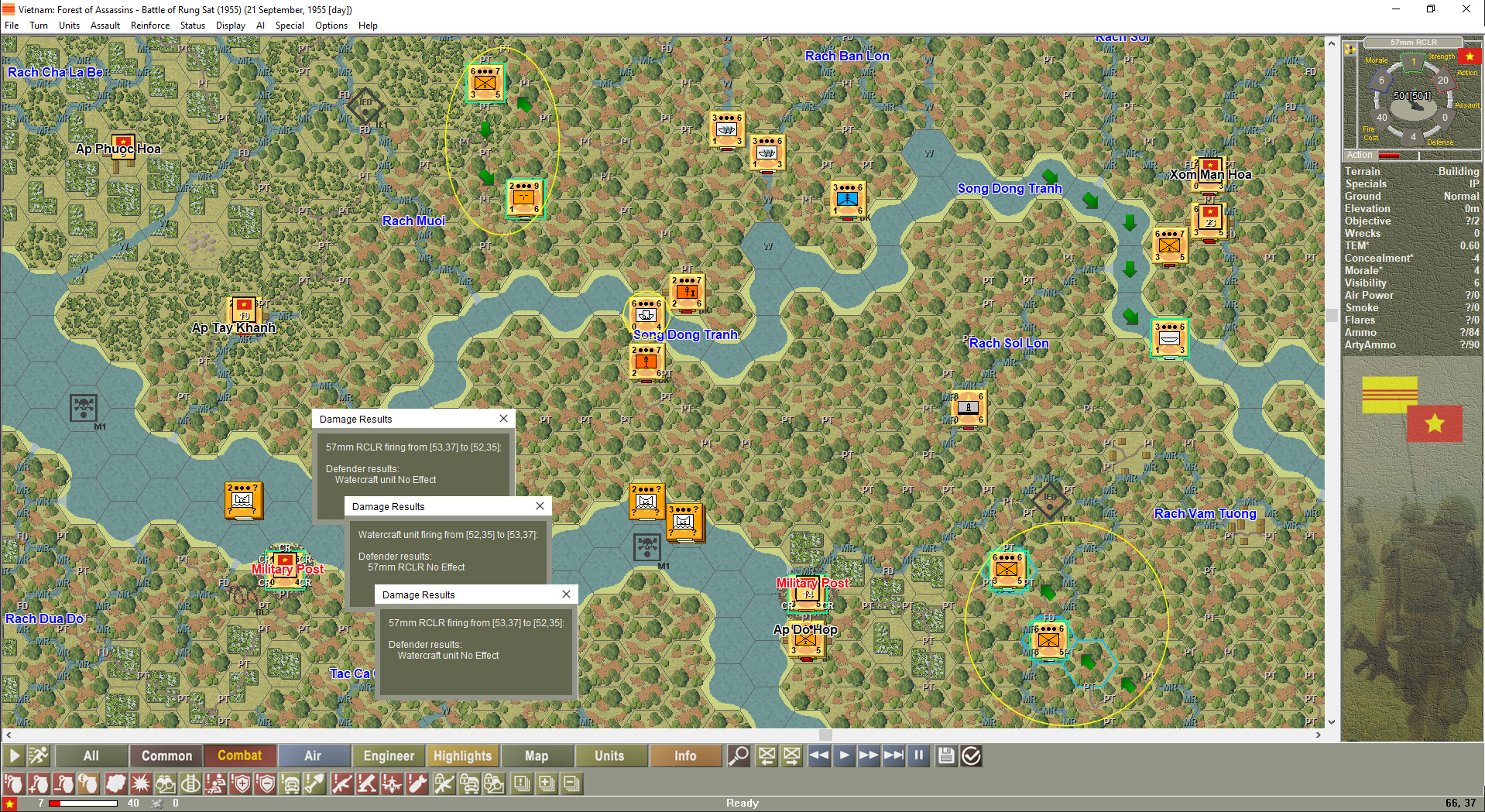
Task: Close the bottom Damage Results dialog
Action: (x=566, y=594)
